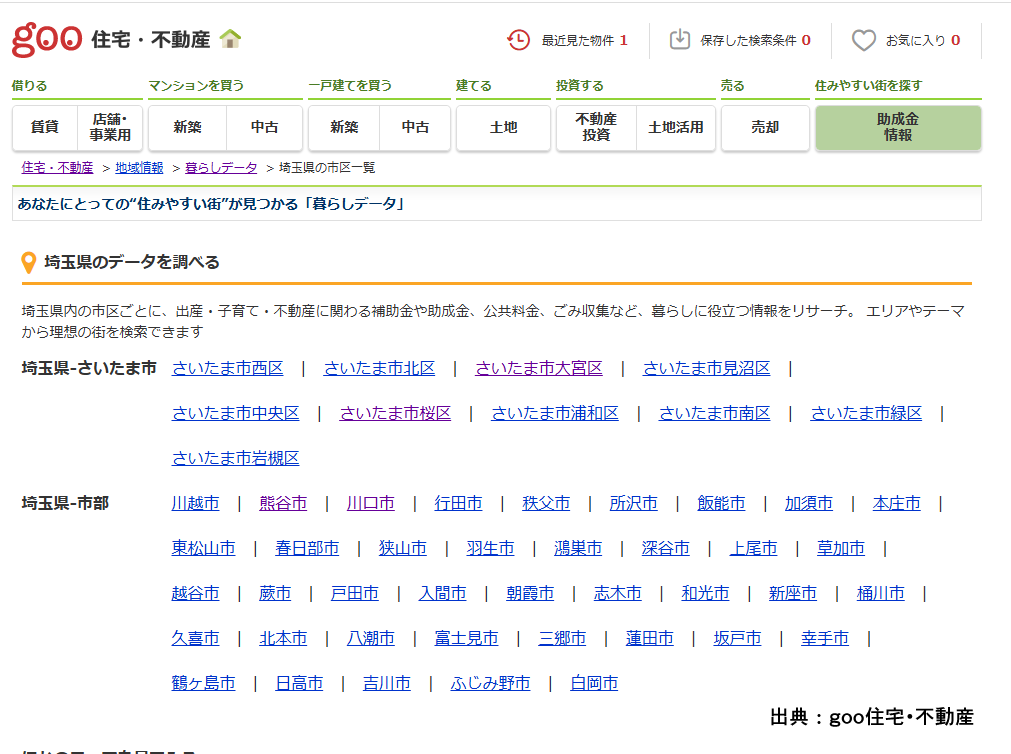
Task: Select the highlighted 助成金情報 button
Action: pyautogui.click(x=898, y=128)
